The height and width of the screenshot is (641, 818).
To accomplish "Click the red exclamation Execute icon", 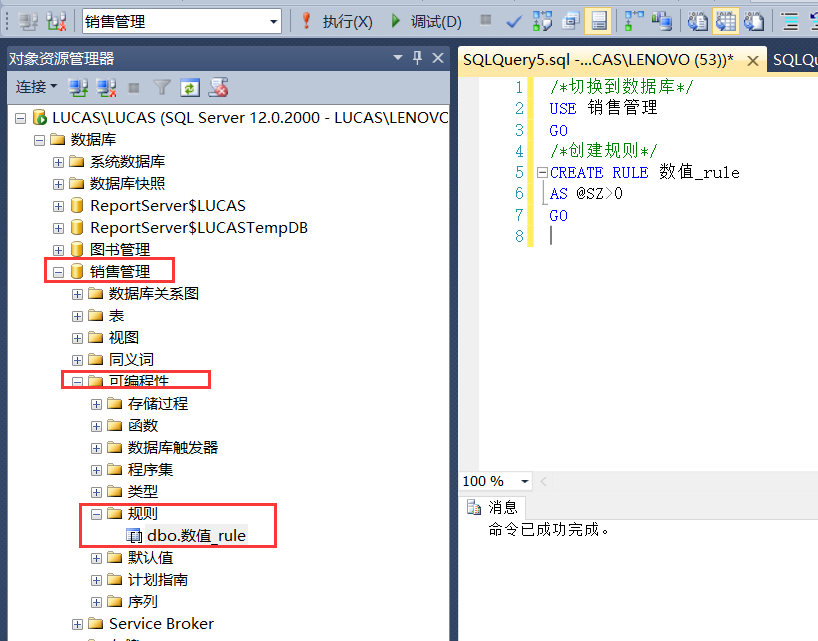I will (306, 21).
